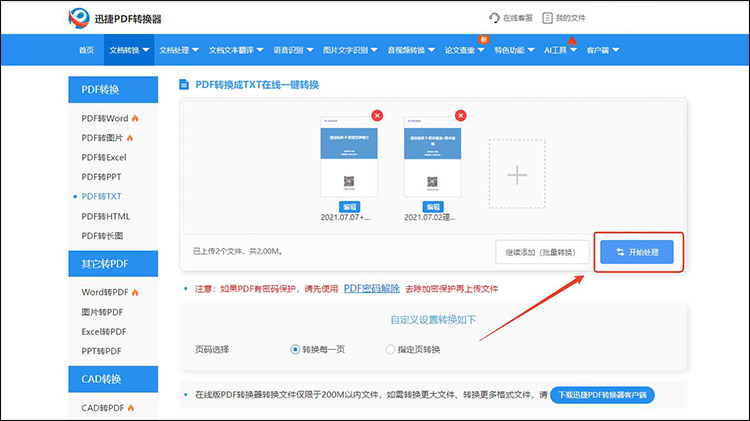Click 继续添加（批量转换） button
The height and width of the screenshot is (421, 750).
542,252
